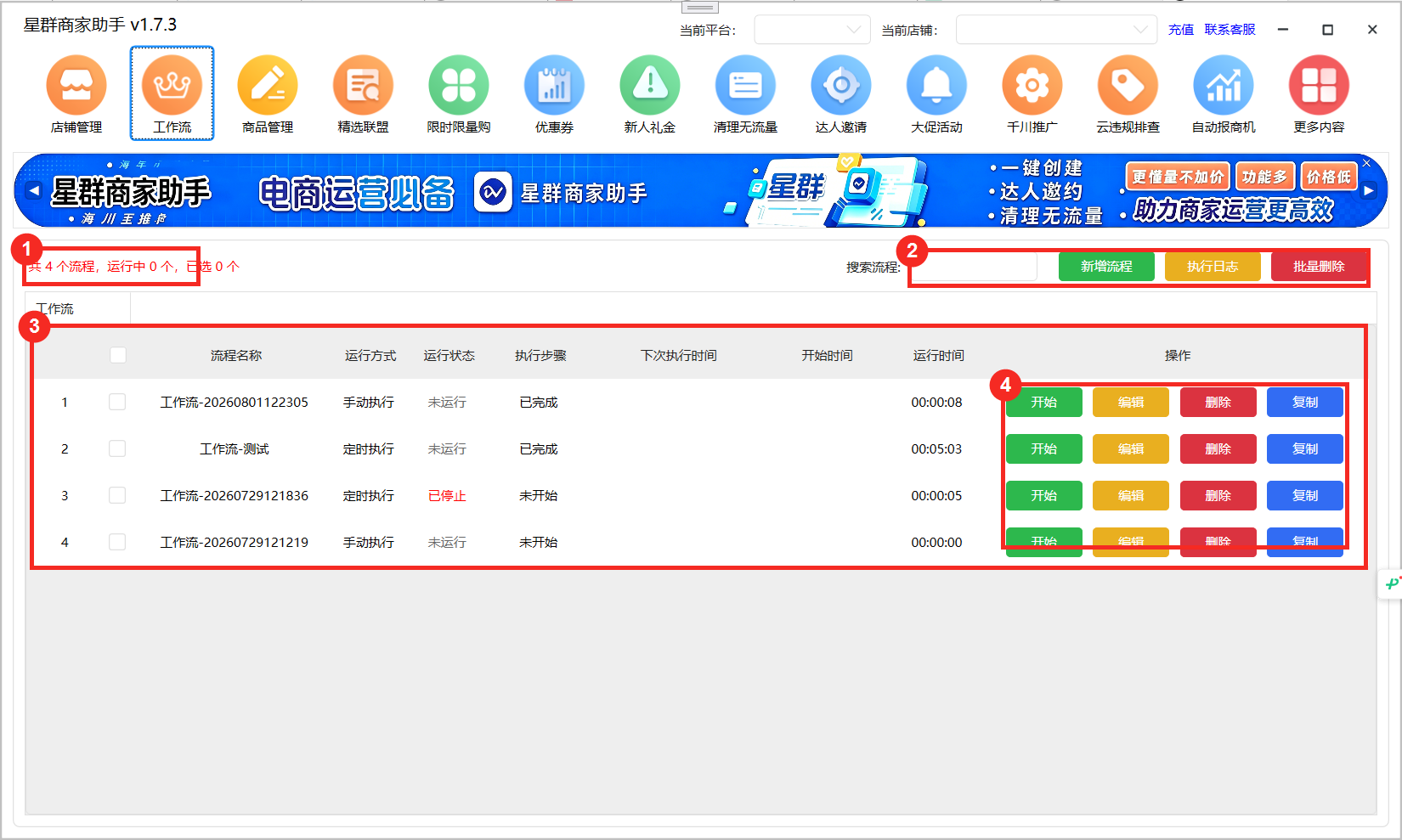This screenshot has height=840, width=1402.
Task: Start workflow 工作流-20260801122305
Action: tap(1044, 402)
